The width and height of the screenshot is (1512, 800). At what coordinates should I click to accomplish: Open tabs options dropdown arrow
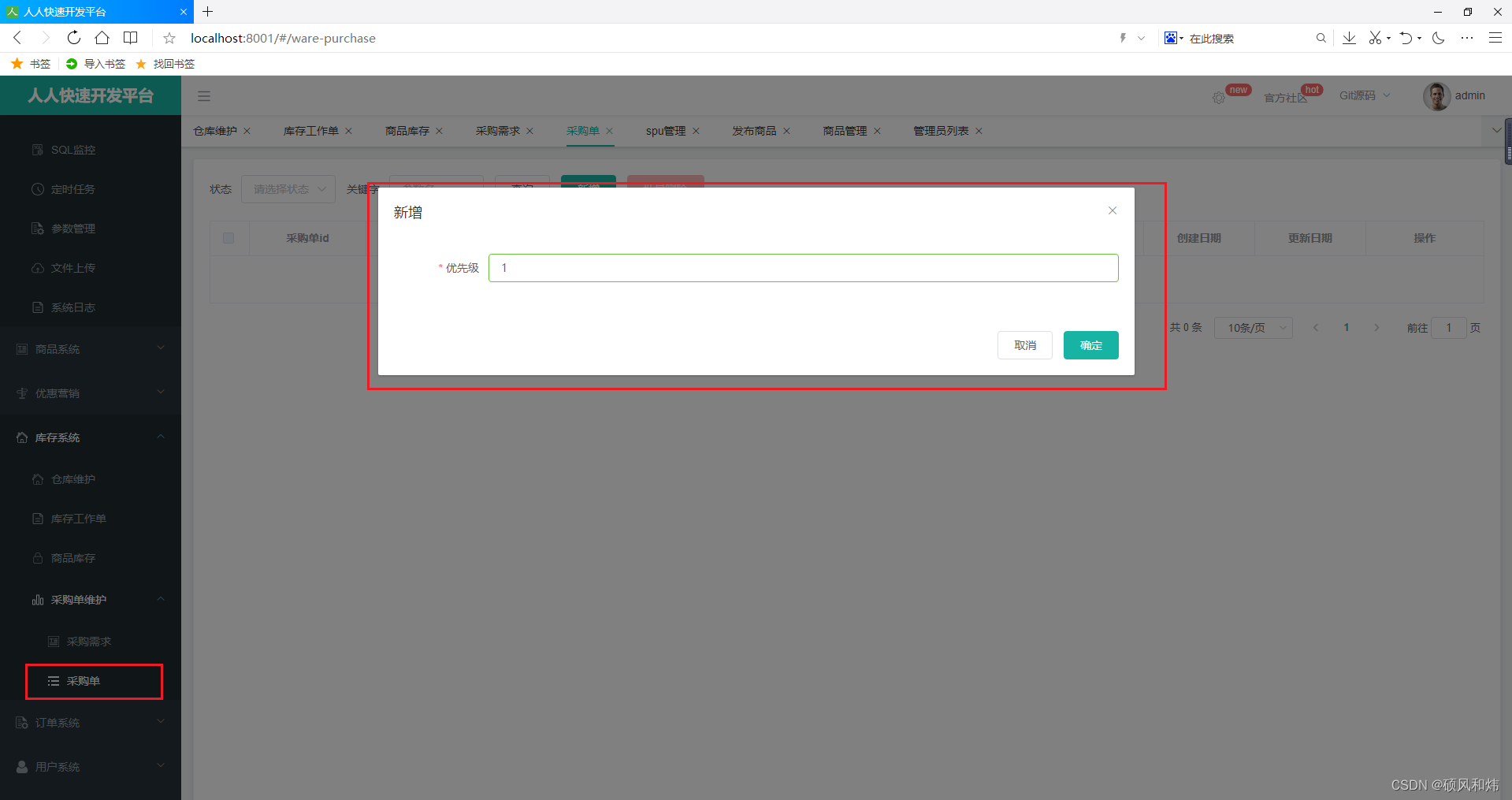pyautogui.click(x=1496, y=131)
